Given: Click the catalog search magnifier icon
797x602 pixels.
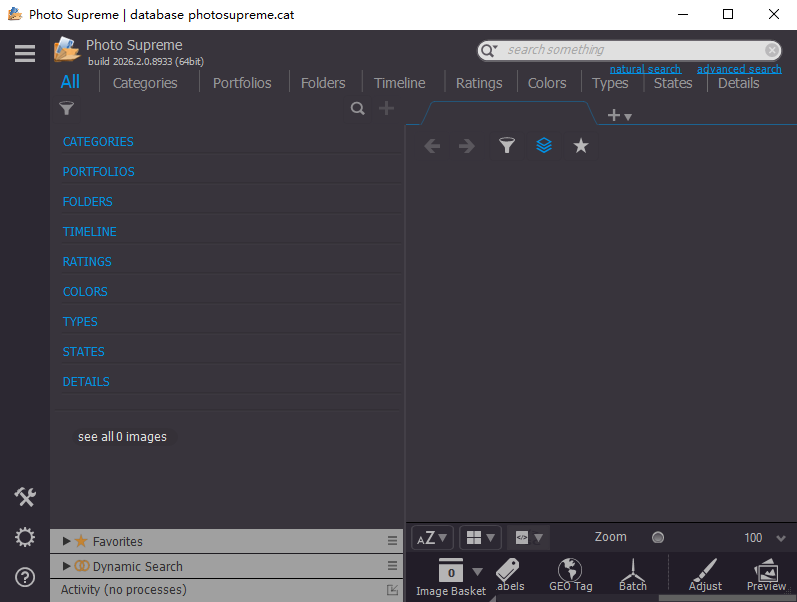Looking at the screenshot, I should pyautogui.click(x=358, y=108).
